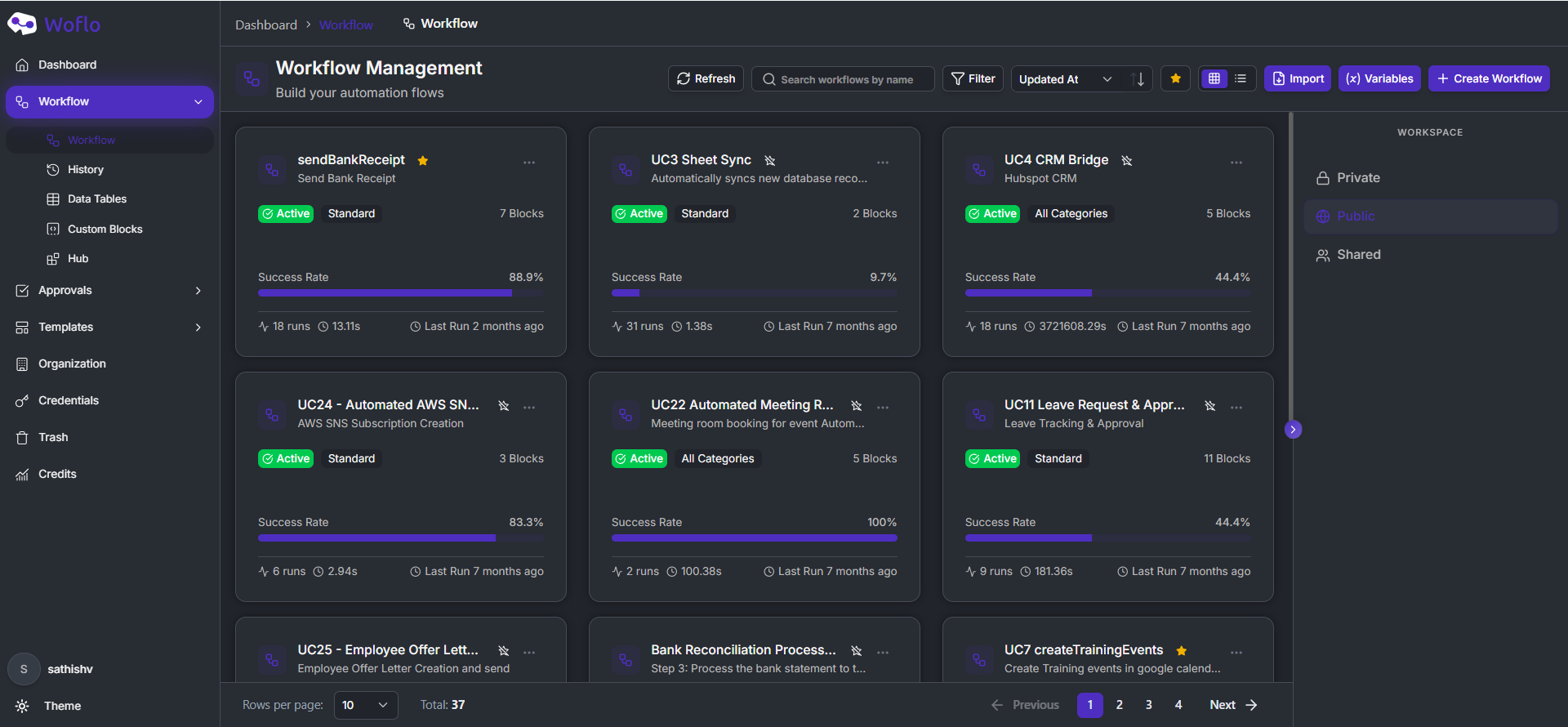Image resolution: width=1568 pixels, height=727 pixels.
Task: Click the user avatar S icon
Action: 24,669
